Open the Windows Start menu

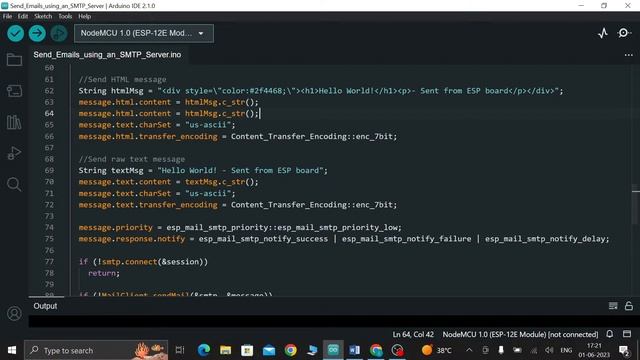12,350
